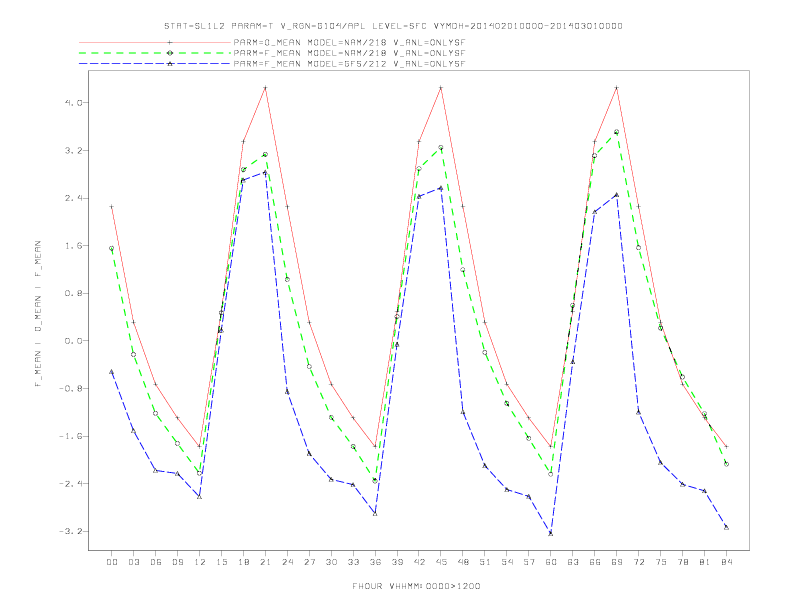This screenshot has width=792, height=612.
Task: Click x-axis forecast hour label 54
Action: (x=507, y=562)
